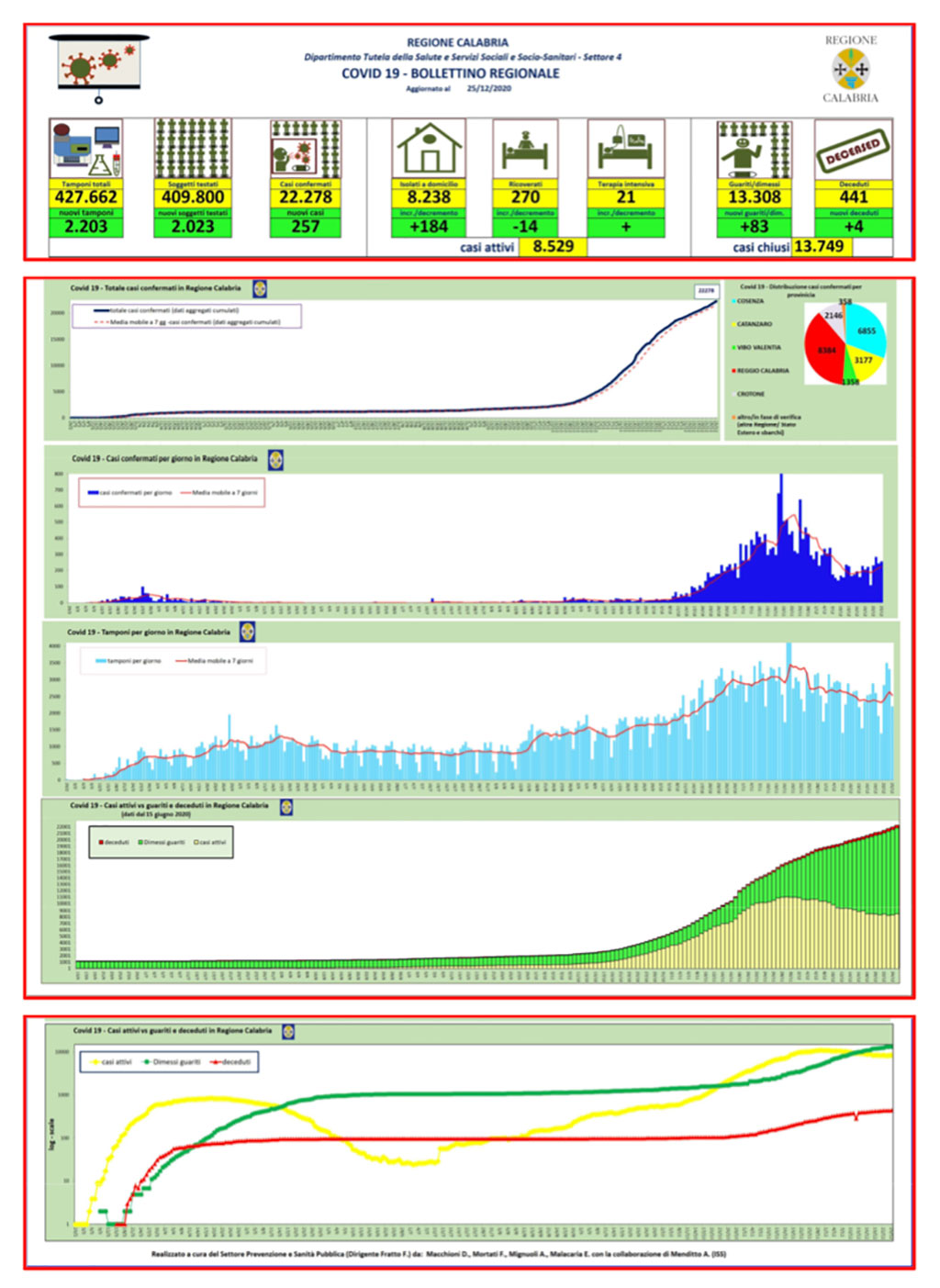Click the COVID 19 - BOLLETTINO REGIONALE title
Viewport: 940px width, 1288px height.
450,73
